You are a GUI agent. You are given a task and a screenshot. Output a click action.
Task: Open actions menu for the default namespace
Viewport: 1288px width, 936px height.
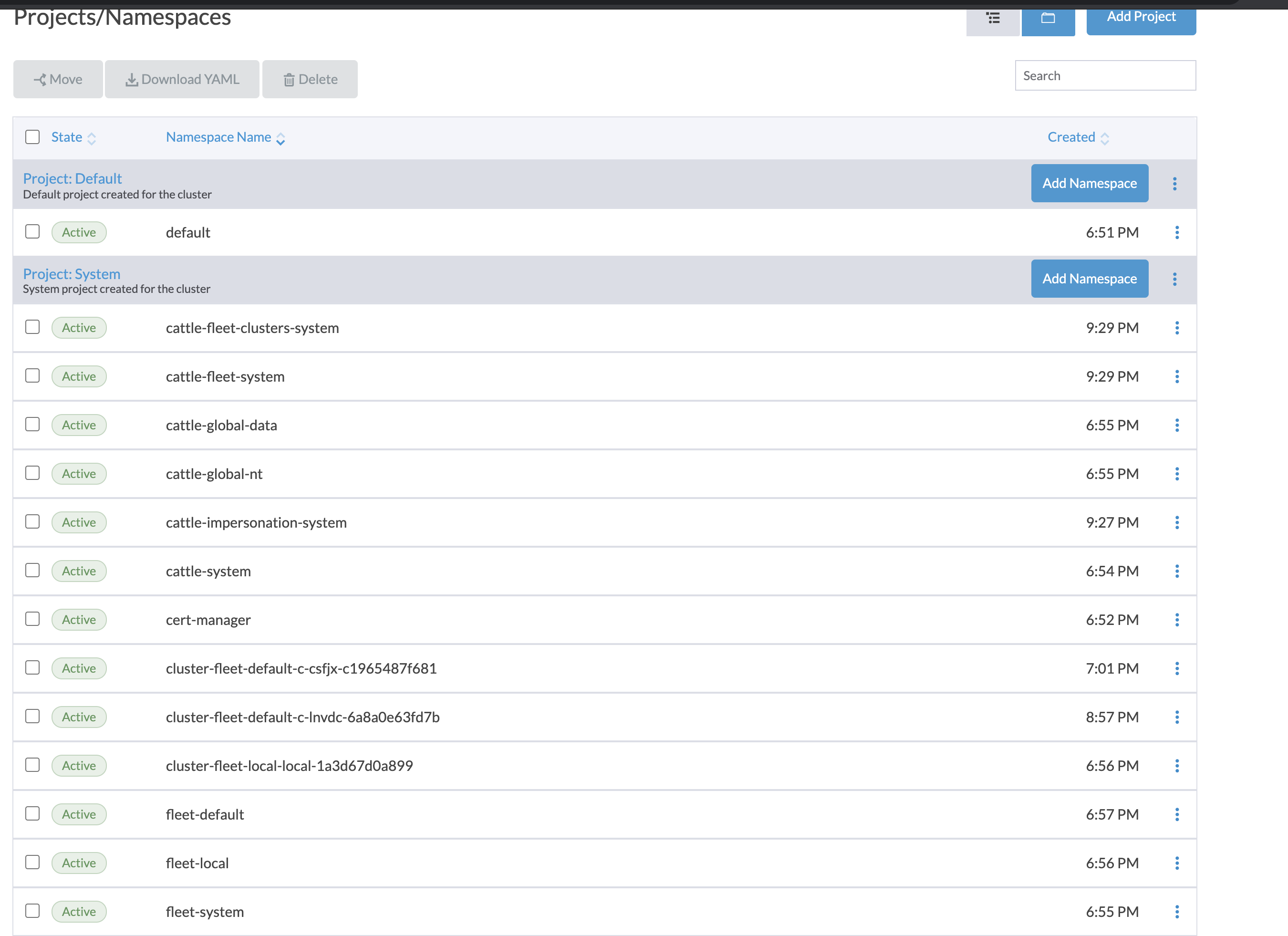(1178, 232)
